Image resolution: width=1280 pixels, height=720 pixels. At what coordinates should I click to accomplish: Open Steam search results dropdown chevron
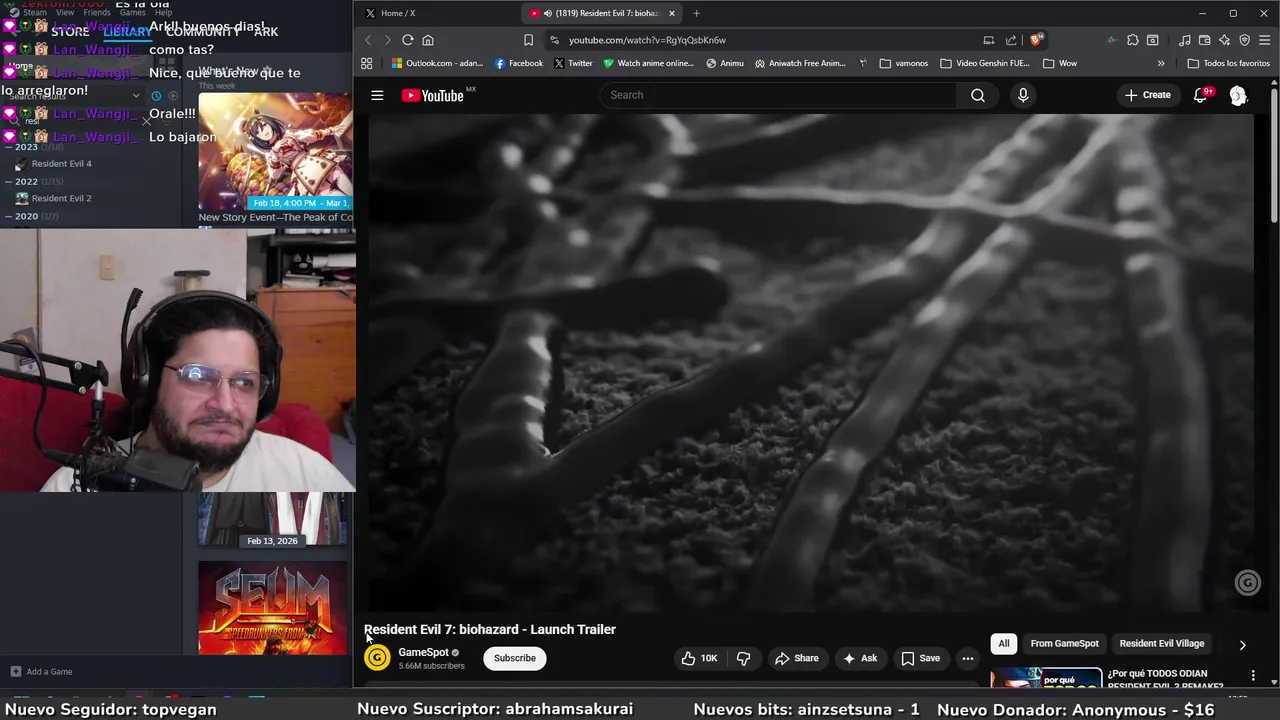pos(136,96)
